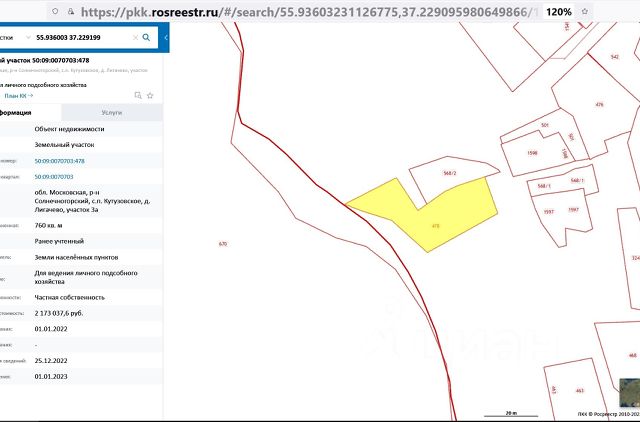Click parcel label 568/2 on map
Viewport: 640px width, 422px height.
(449, 173)
